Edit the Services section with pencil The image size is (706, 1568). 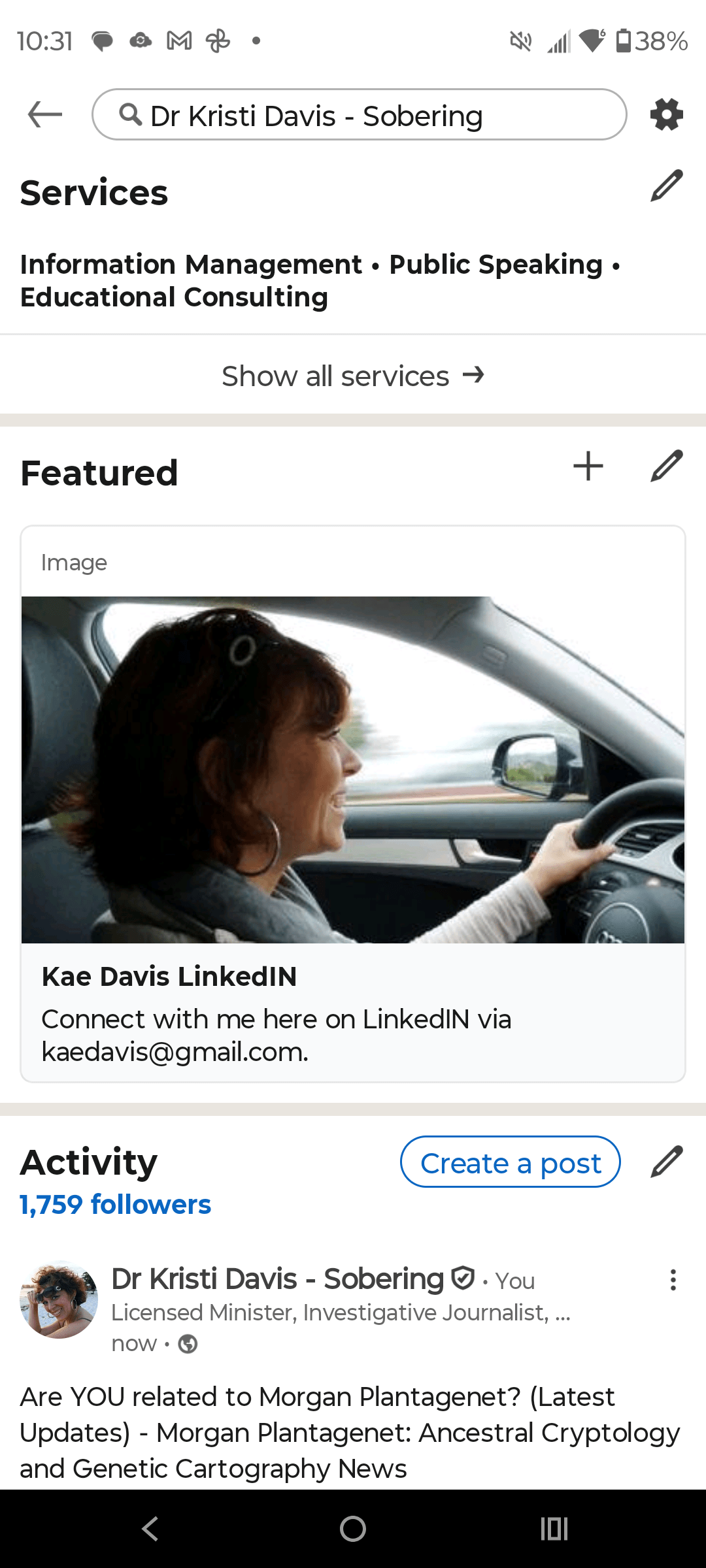(666, 186)
